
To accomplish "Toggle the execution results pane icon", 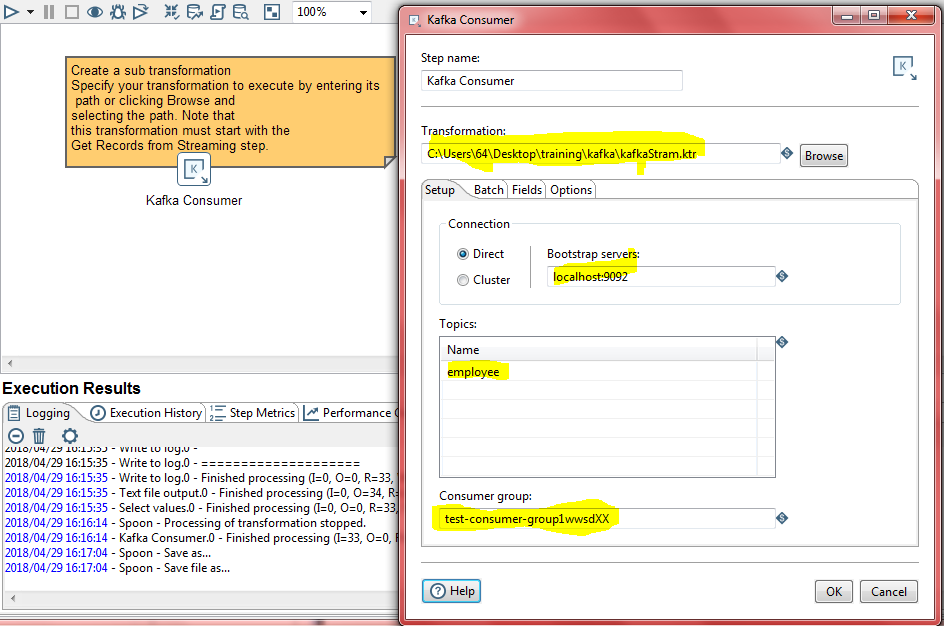I will pos(272,11).
